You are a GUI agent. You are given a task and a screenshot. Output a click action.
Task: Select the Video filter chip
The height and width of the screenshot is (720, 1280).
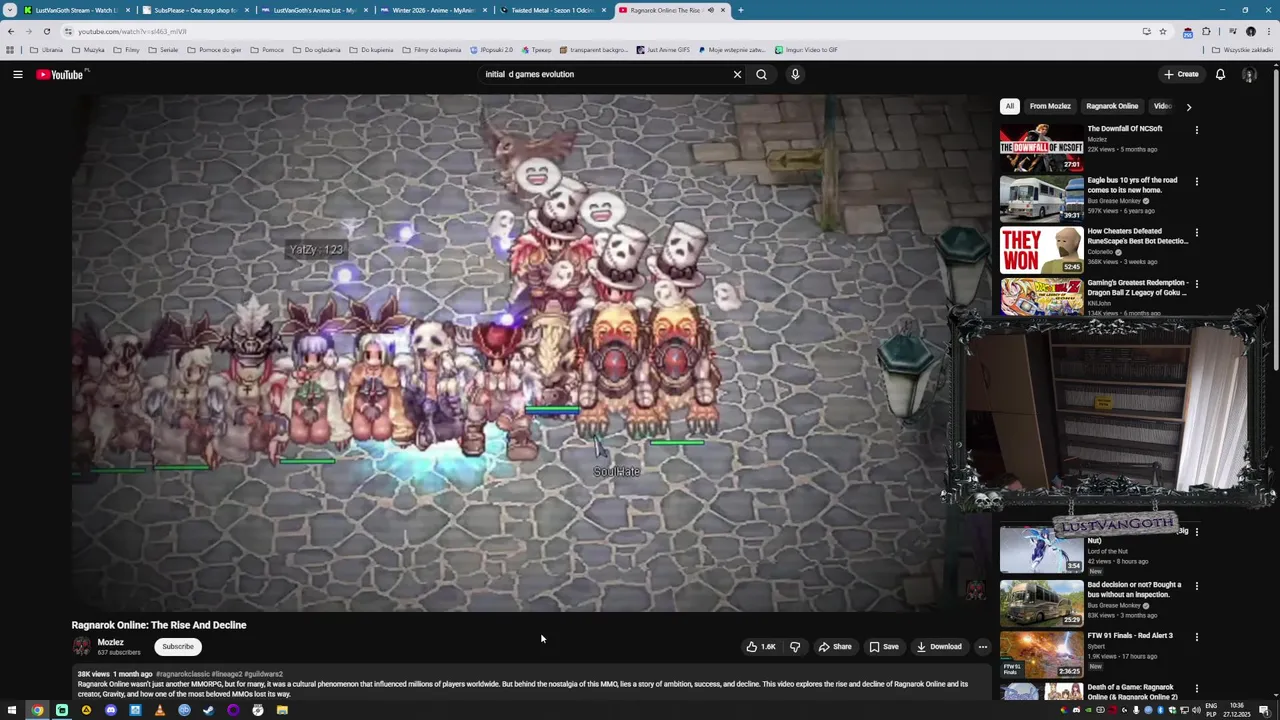pyautogui.click(x=1162, y=106)
